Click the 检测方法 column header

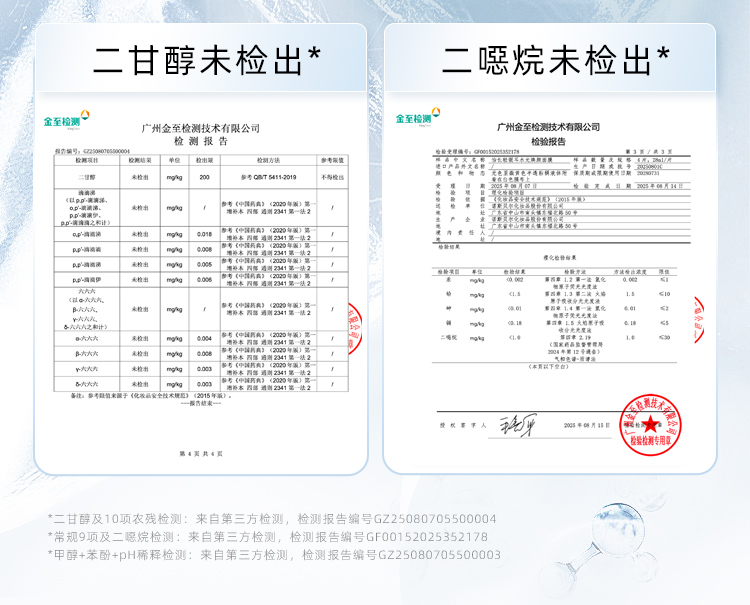coord(268,160)
